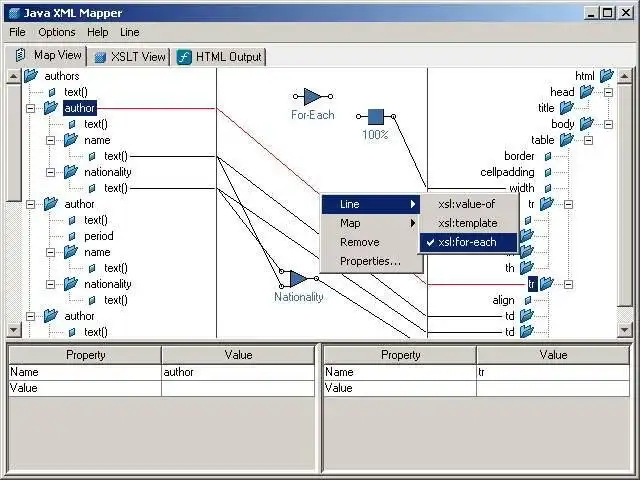Collapse the highlighted tr node

coord(568,284)
